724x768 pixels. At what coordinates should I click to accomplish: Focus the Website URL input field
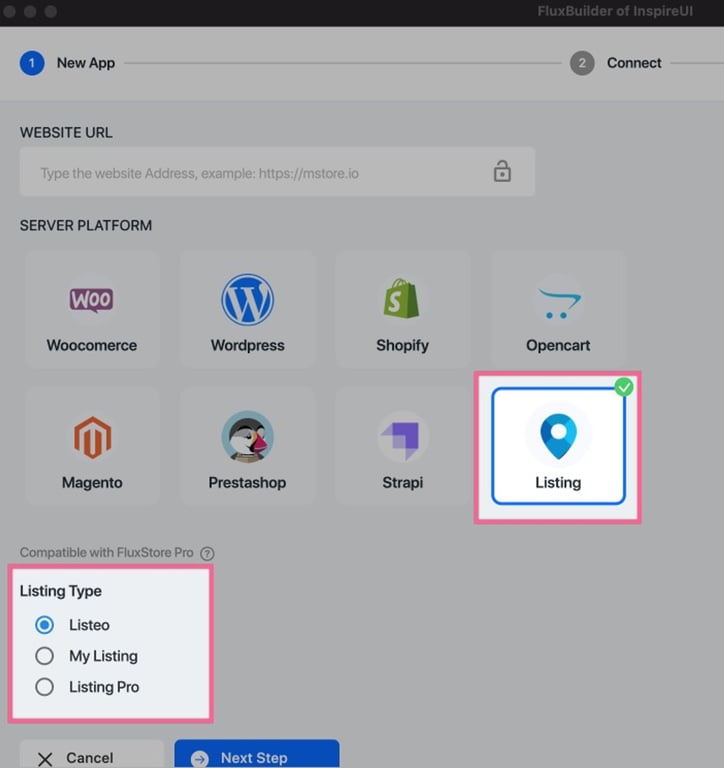(x=277, y=172)
